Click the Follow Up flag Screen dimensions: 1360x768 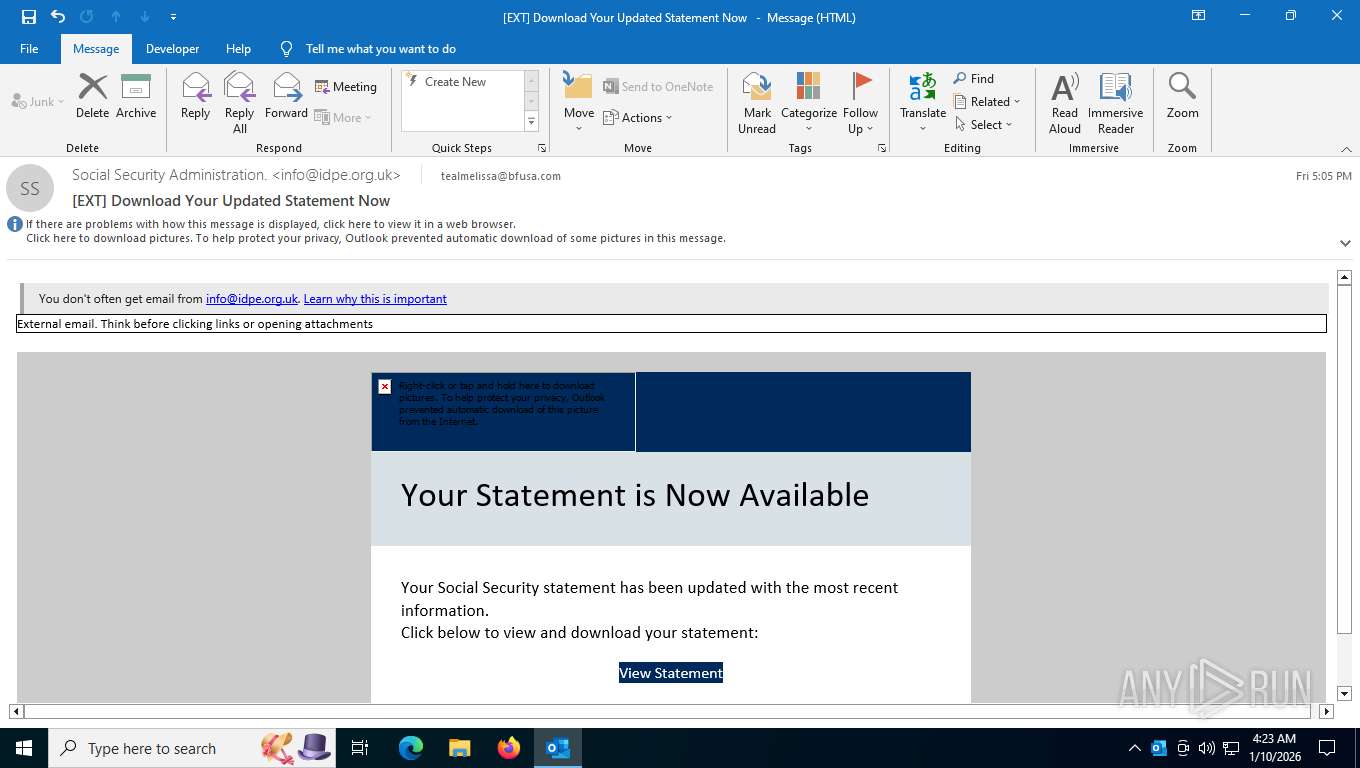tap(860, 103)
